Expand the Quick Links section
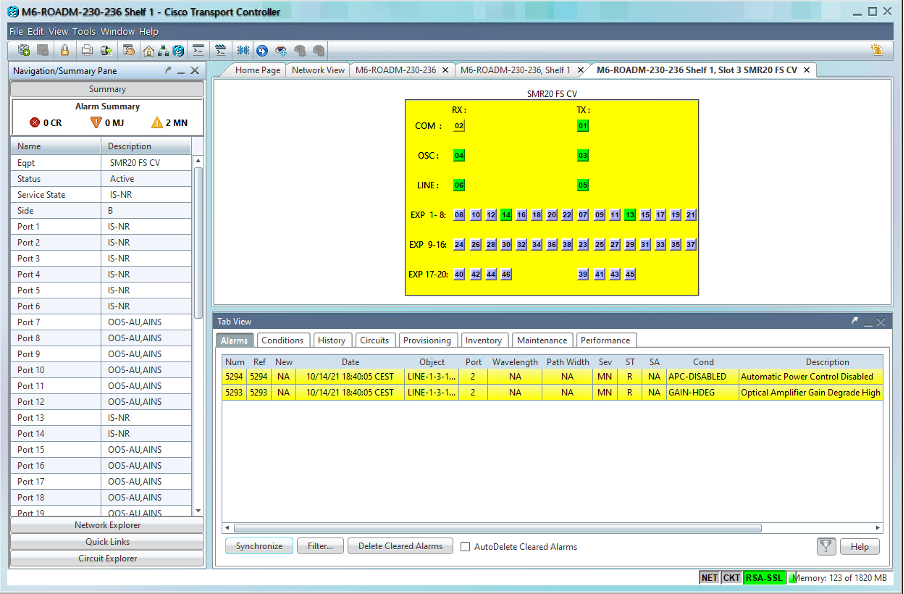This screenshot has width=904, height=594. tap(107, 542)
